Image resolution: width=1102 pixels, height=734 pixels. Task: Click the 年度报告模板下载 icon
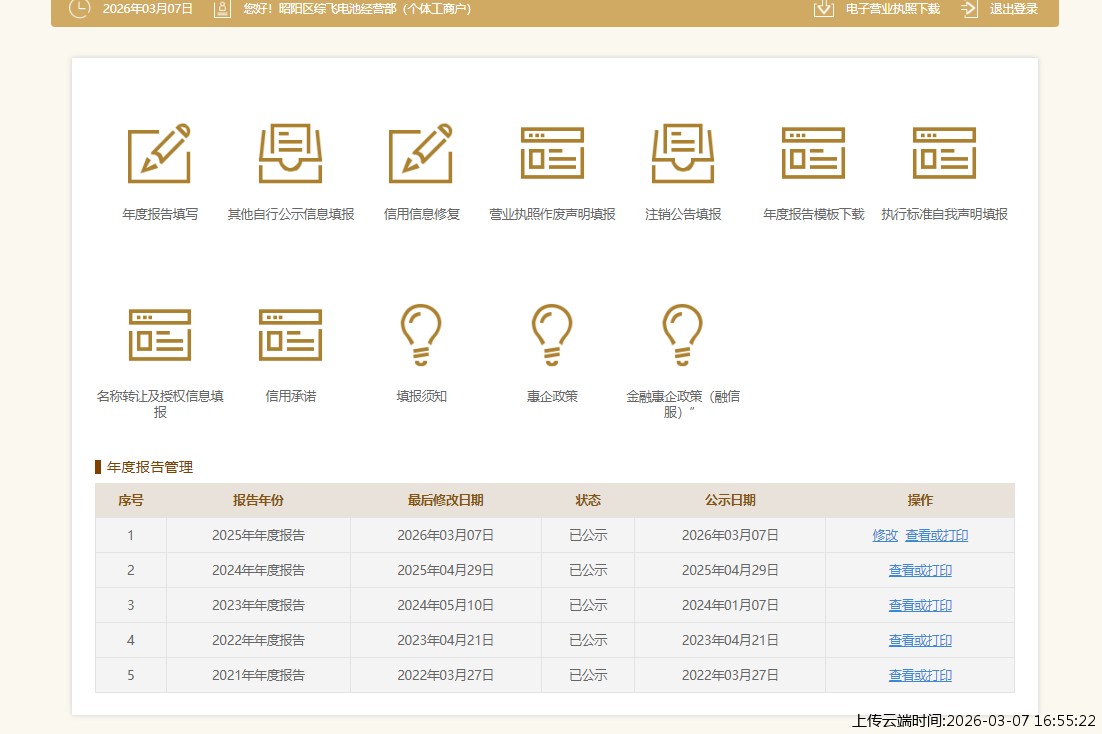(x=813, y=154)
